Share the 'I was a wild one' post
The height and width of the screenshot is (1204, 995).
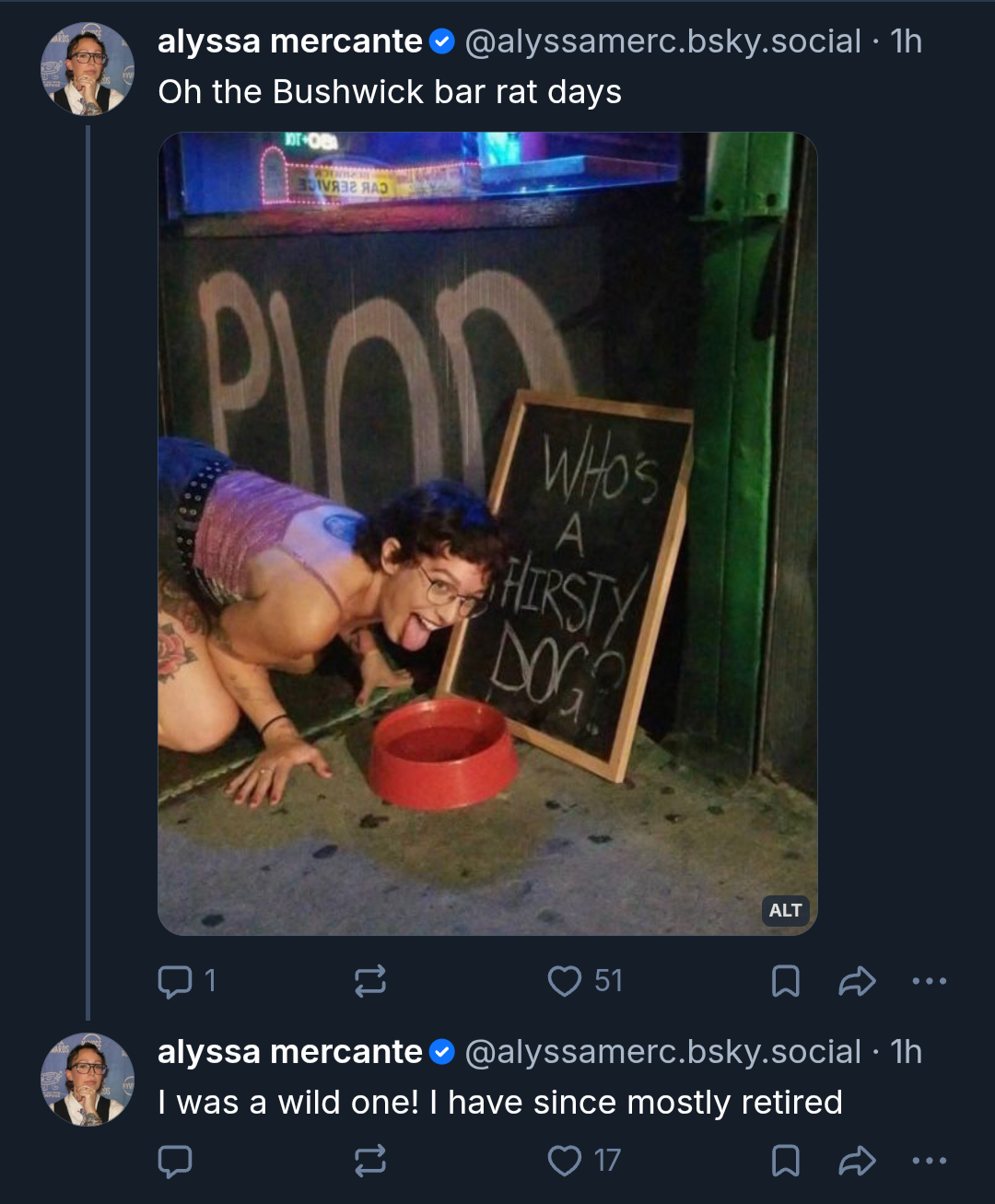[x=857, y=1161]
